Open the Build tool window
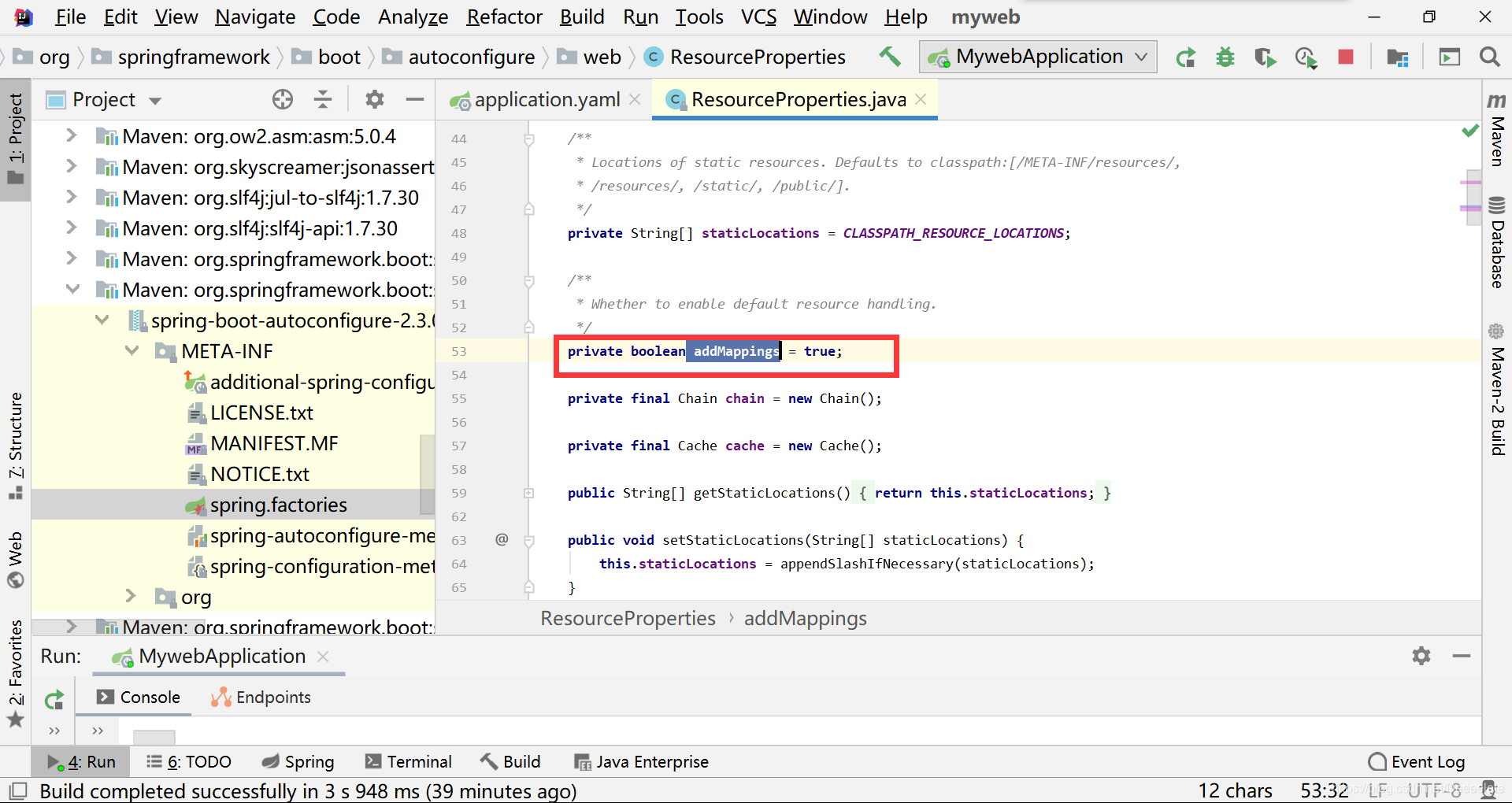The width and height of the screenshot is (1512, 803). 510,761
